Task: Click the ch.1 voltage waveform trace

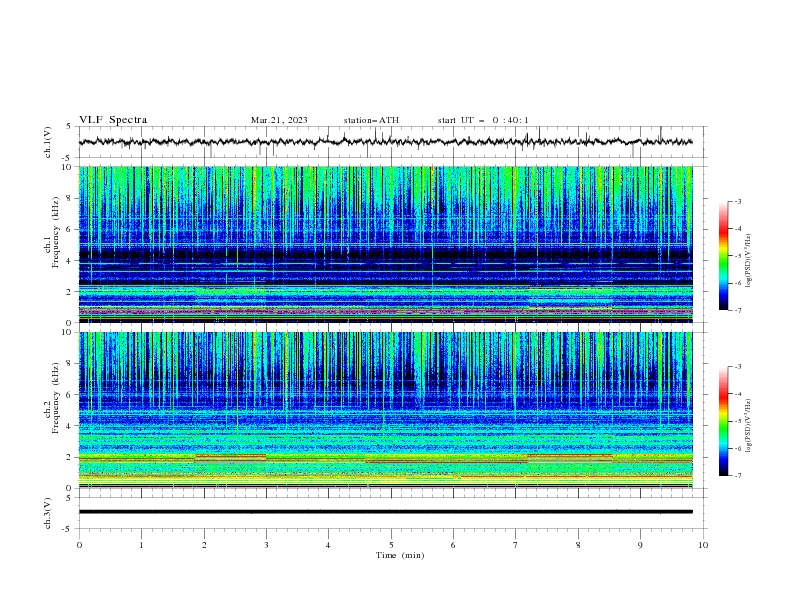Action: 385,142
